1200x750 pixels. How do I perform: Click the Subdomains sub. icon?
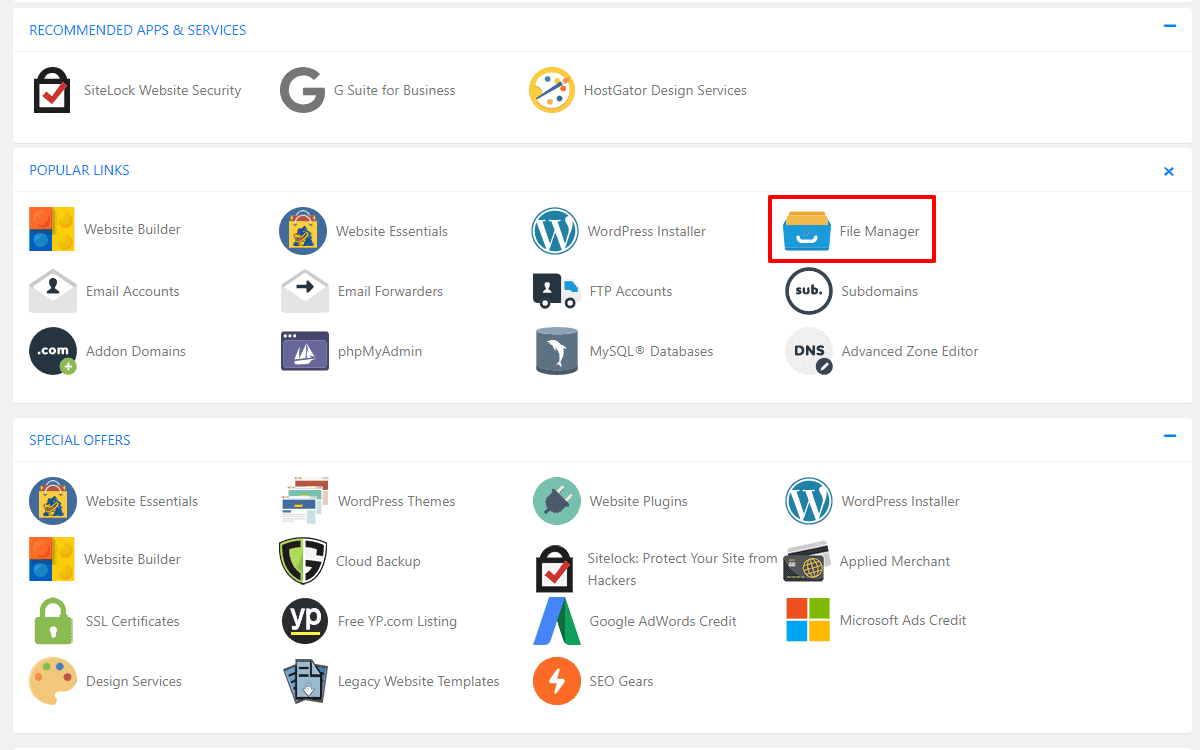click(x=809, y=291)
